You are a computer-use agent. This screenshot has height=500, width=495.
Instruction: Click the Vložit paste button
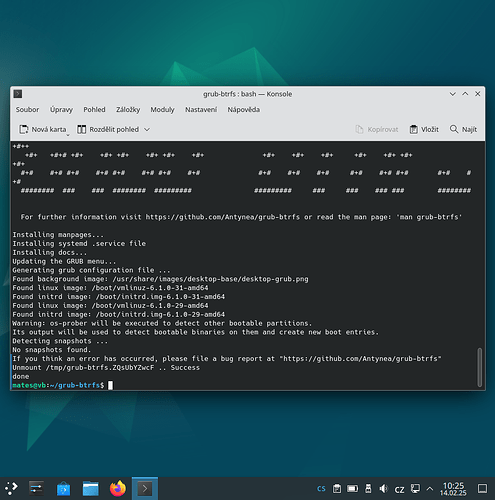[424, 129]
